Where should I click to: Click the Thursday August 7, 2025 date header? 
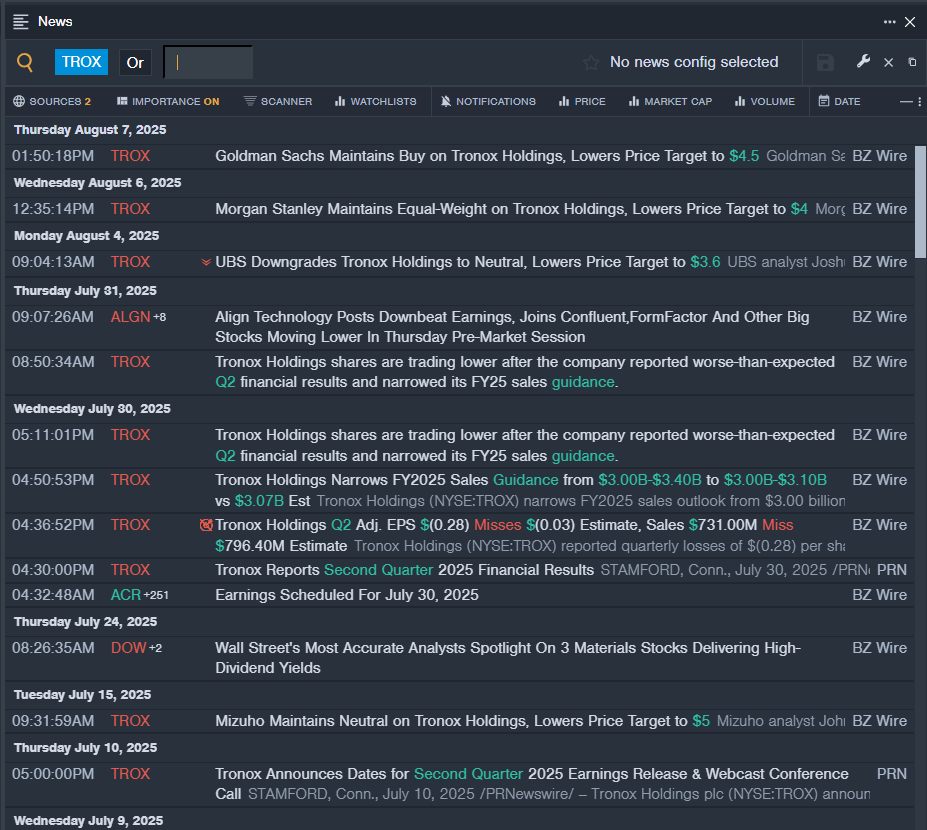90,129
